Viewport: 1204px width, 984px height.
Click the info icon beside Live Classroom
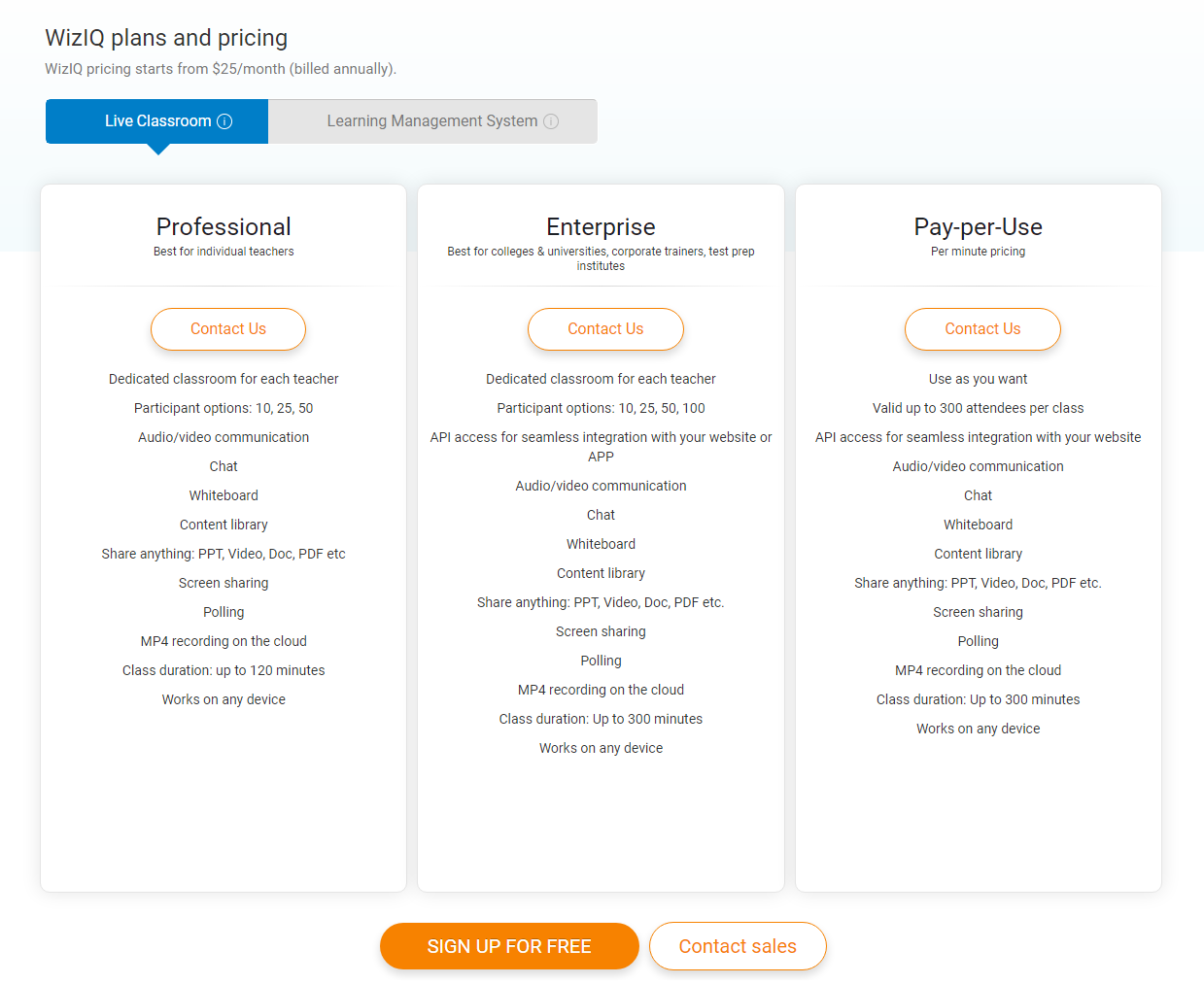pos(224,121)
